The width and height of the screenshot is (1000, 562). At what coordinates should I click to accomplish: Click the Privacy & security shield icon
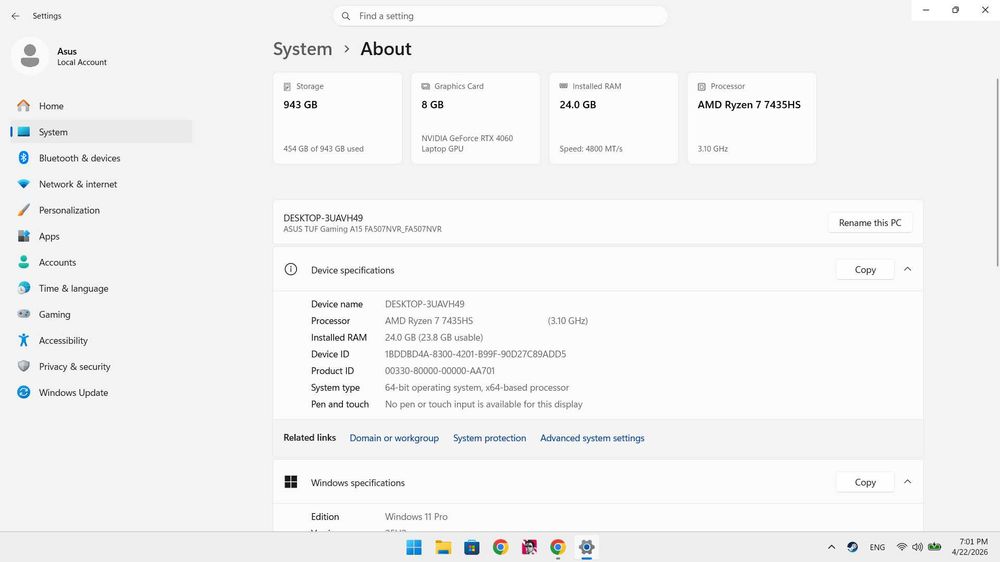tap(24, 366)
